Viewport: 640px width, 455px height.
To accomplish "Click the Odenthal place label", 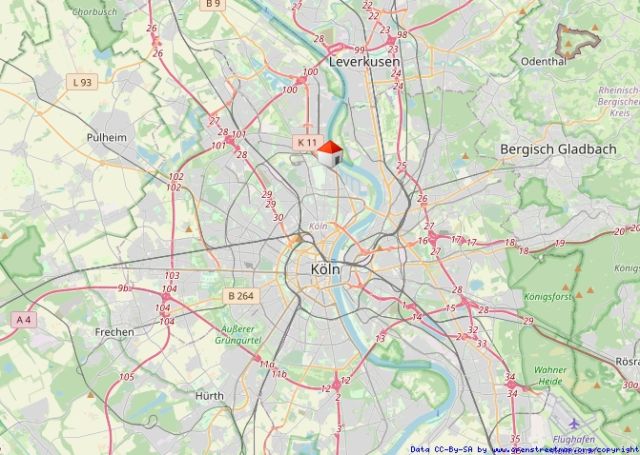I will pyautogui.click(x=544, y=62).
